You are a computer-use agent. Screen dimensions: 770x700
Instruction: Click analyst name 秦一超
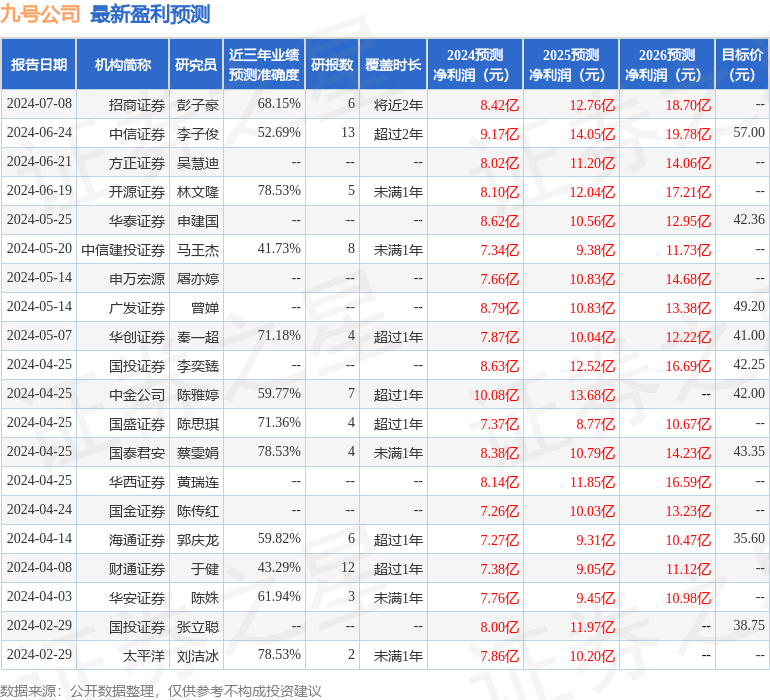coord(198,336)
